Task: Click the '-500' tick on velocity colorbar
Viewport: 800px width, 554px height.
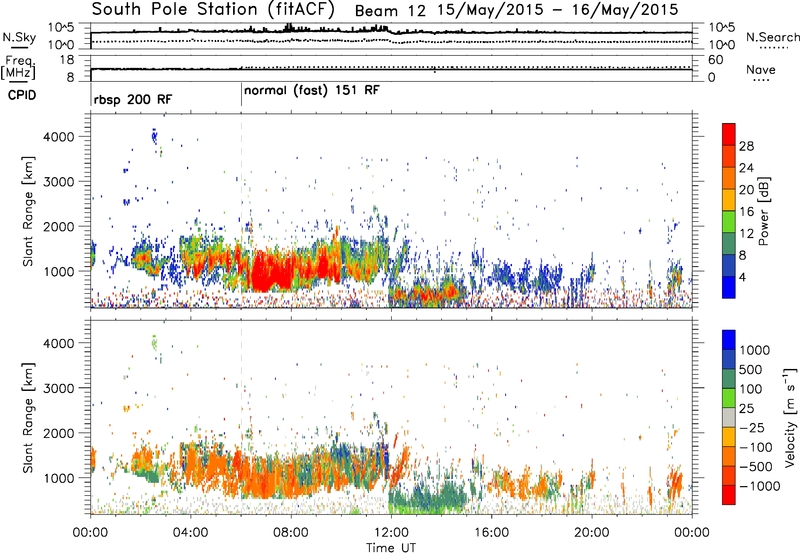Action: point(756,467)
